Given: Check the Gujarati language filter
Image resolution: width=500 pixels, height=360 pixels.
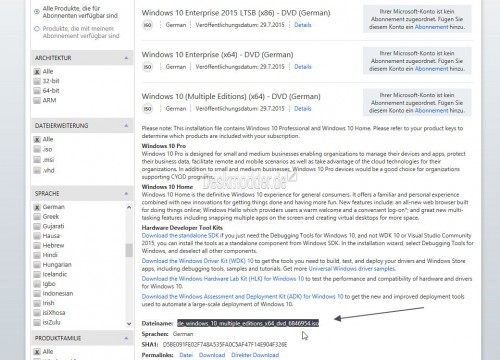Looking at the screenshot, I should 37,226.
